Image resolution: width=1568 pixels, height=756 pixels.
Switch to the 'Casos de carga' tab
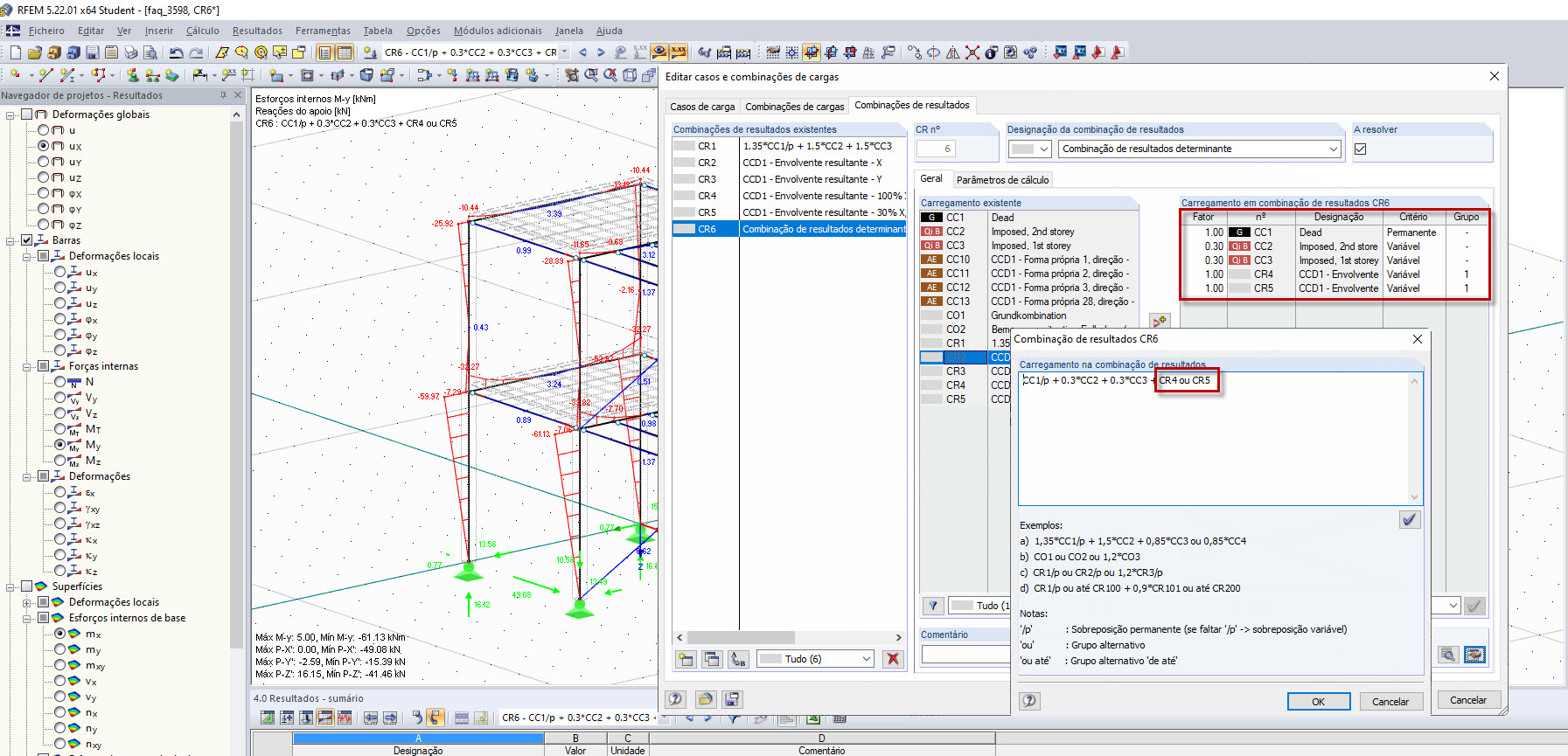click(702, 107)
